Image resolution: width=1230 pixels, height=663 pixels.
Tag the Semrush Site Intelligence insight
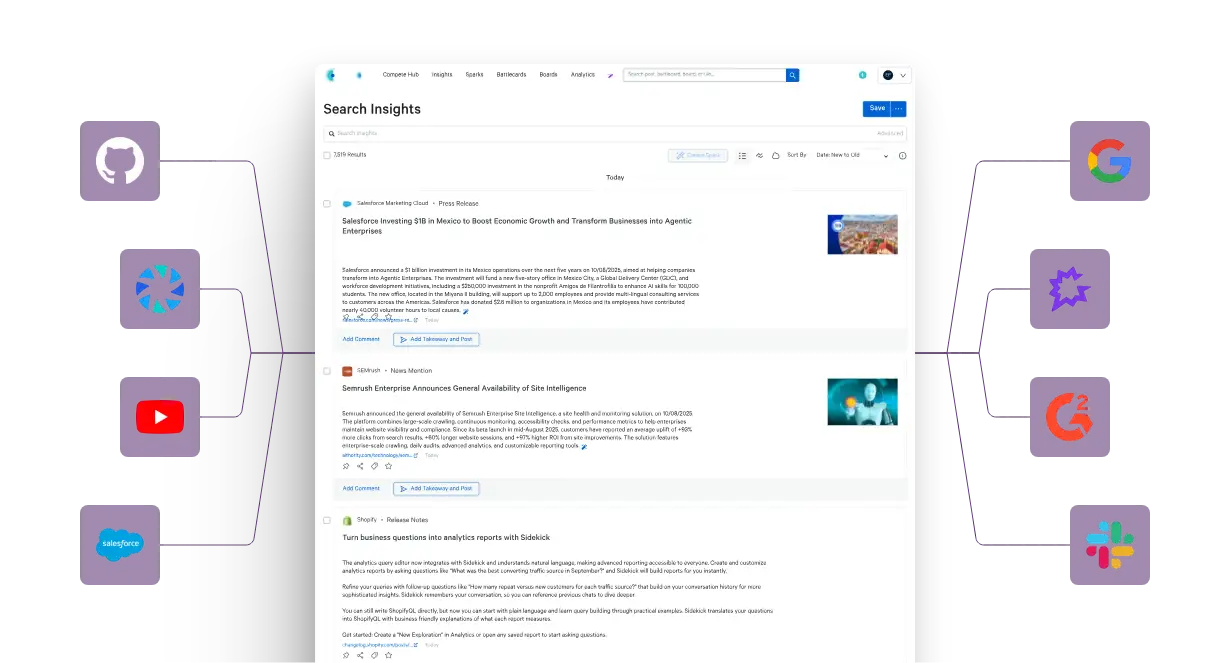point(374,466)
